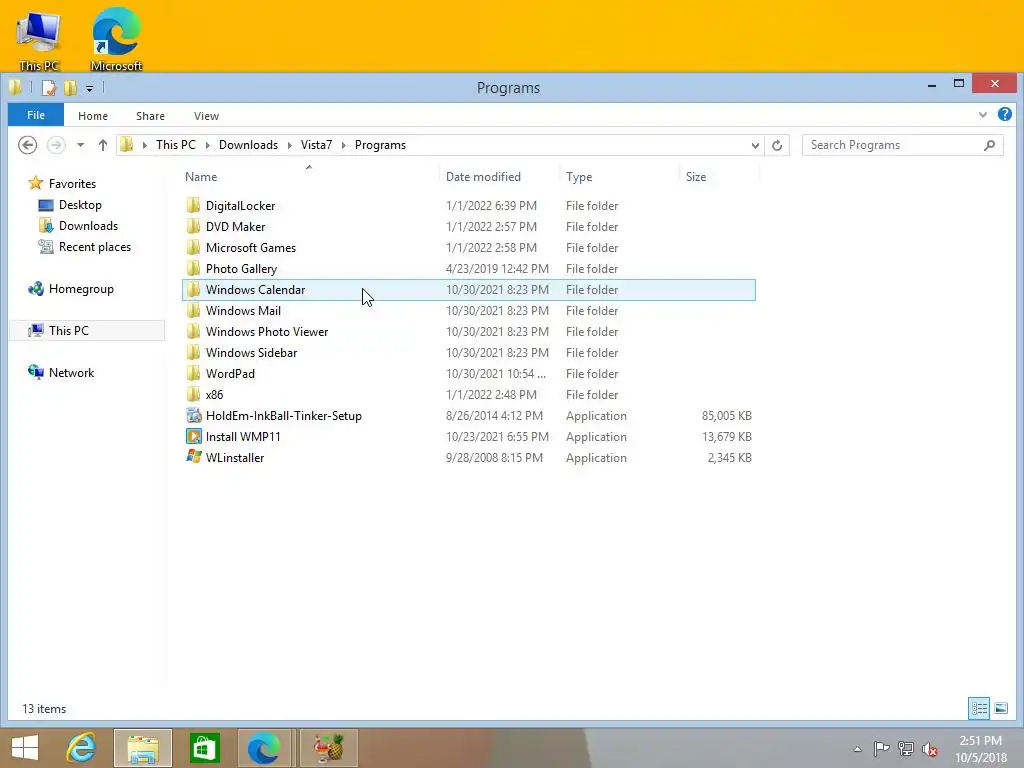The width and height of the screenshot is (1024, 768).
Task: Select the WordPad folder icon
Action: coord(193,374)
